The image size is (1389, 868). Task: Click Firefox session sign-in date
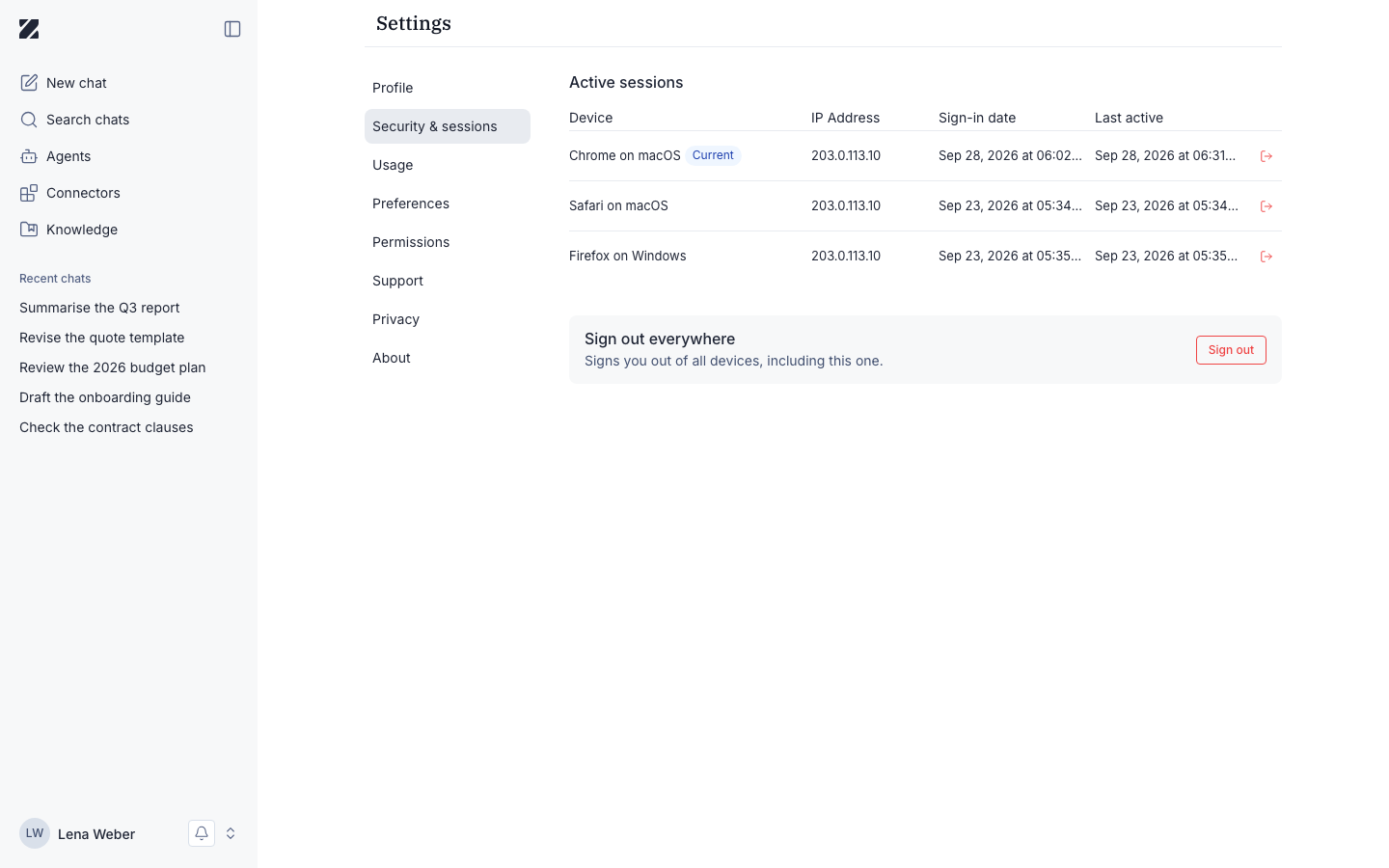[x=1010, y=256]
